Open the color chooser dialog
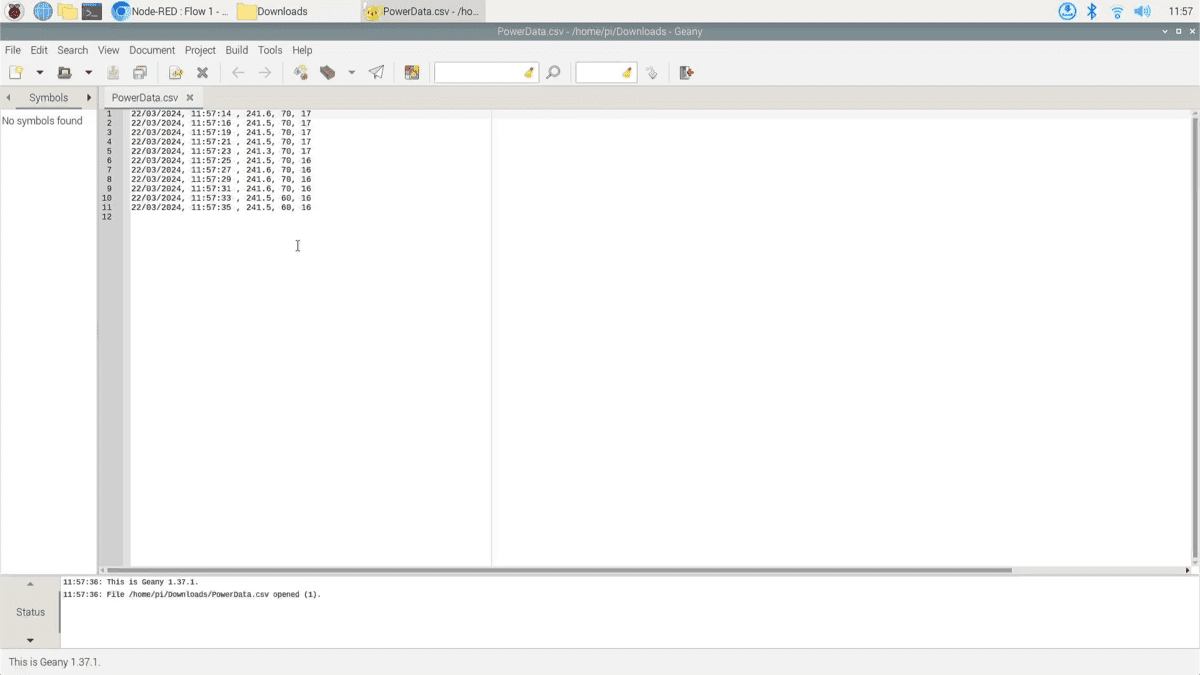 [x=412, y=72]
